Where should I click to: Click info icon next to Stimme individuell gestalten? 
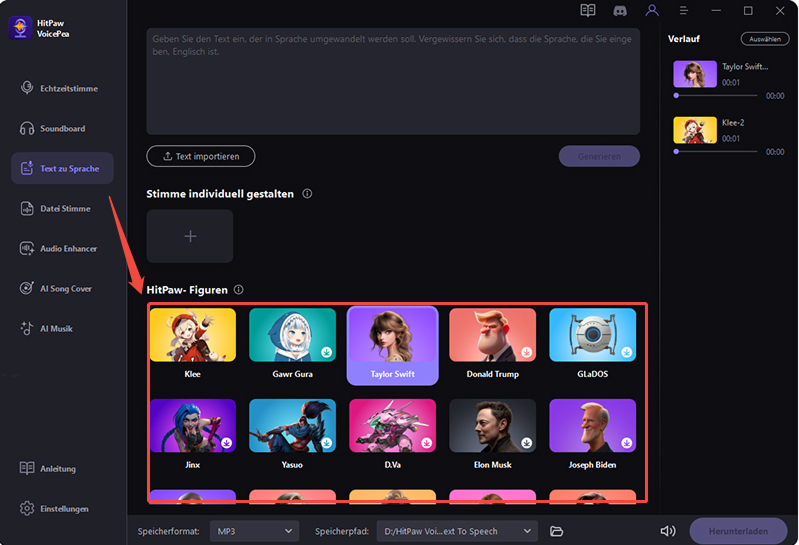coord(307,194)
